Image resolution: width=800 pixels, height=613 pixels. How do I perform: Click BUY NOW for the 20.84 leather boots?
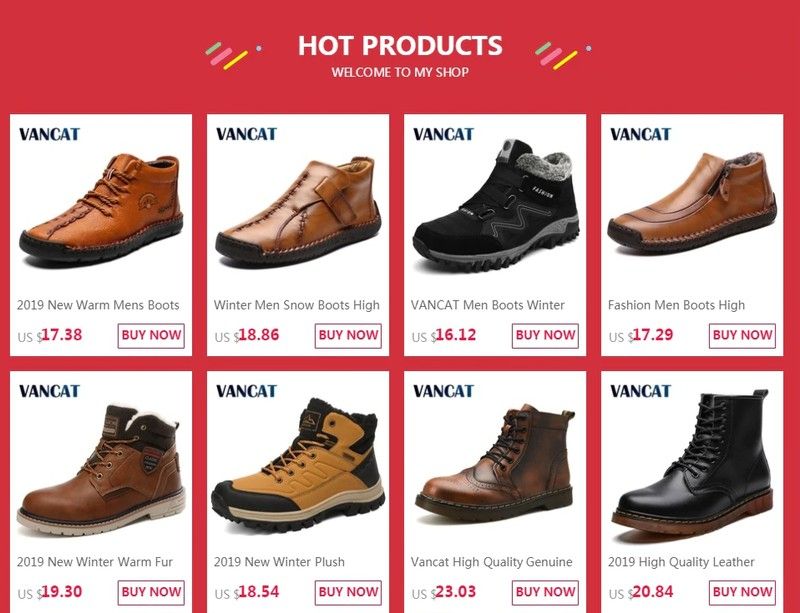click(742, 592)
